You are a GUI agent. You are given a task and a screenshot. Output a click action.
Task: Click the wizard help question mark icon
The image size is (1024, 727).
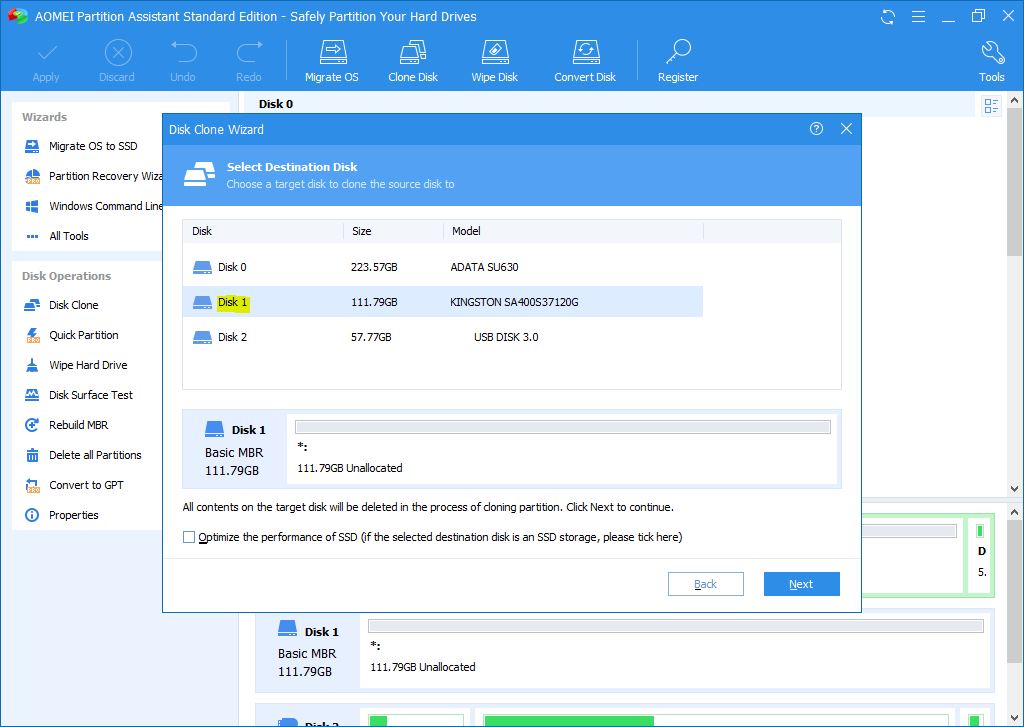816,129
